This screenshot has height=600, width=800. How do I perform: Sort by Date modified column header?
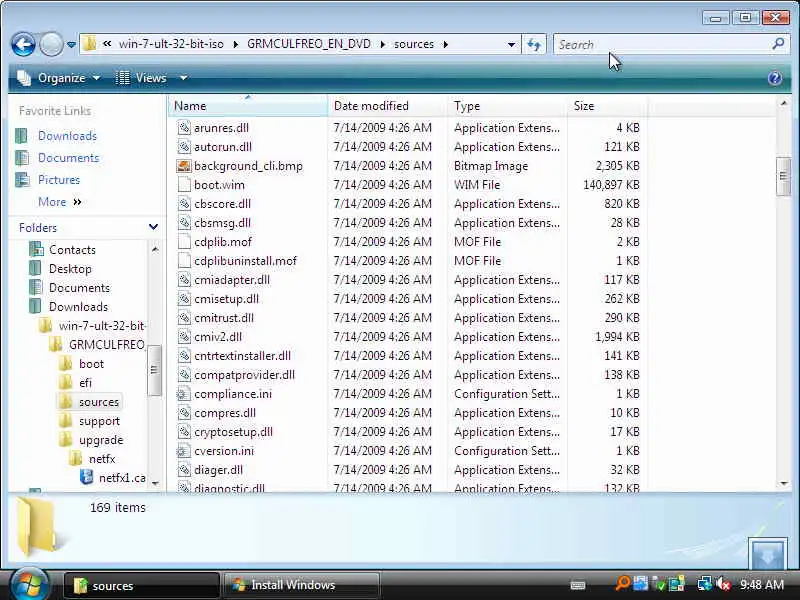pos(388,106)
